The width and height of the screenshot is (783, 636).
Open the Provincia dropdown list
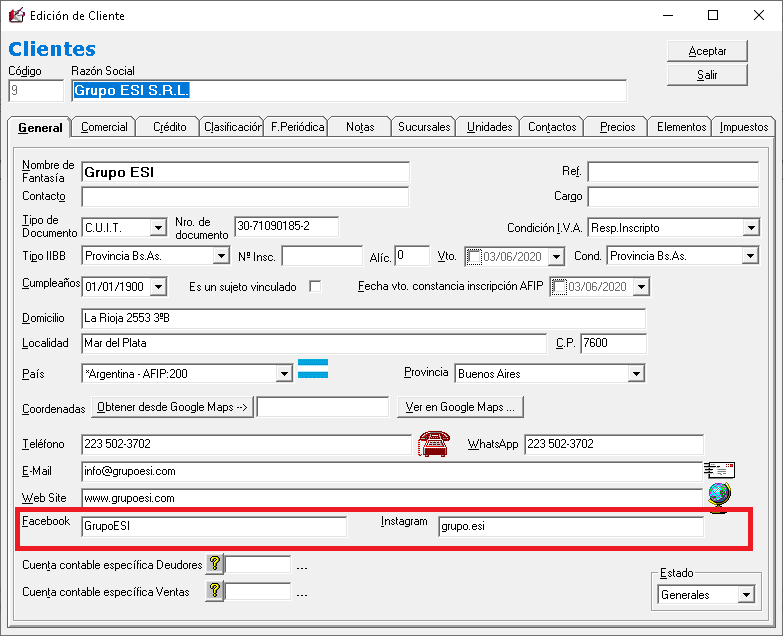coord(636,374)
